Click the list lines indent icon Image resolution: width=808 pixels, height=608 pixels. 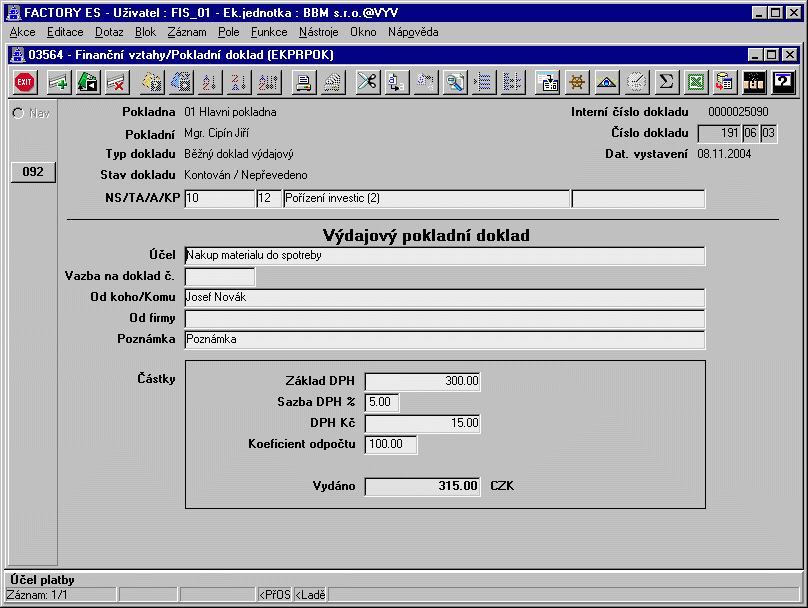(484, 82)
